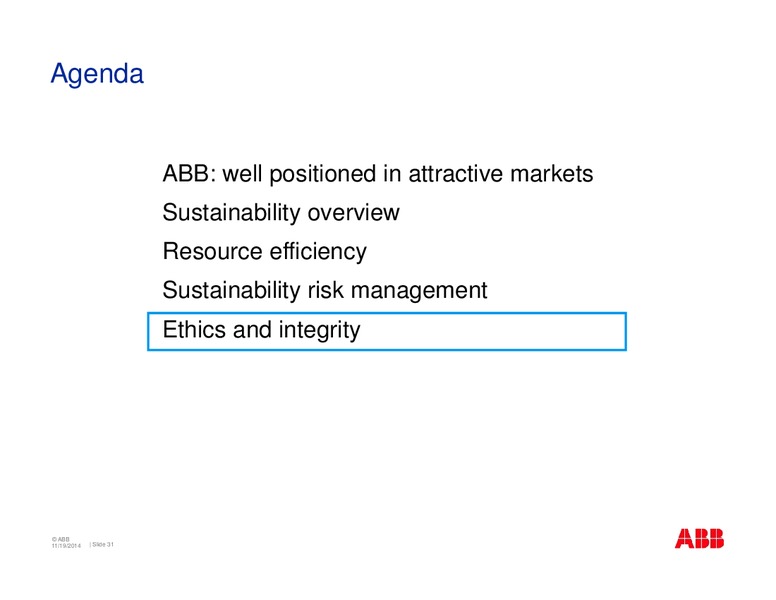
Task: Select 'Sustainability risk management' agenda item
Action: coord(325,291)
